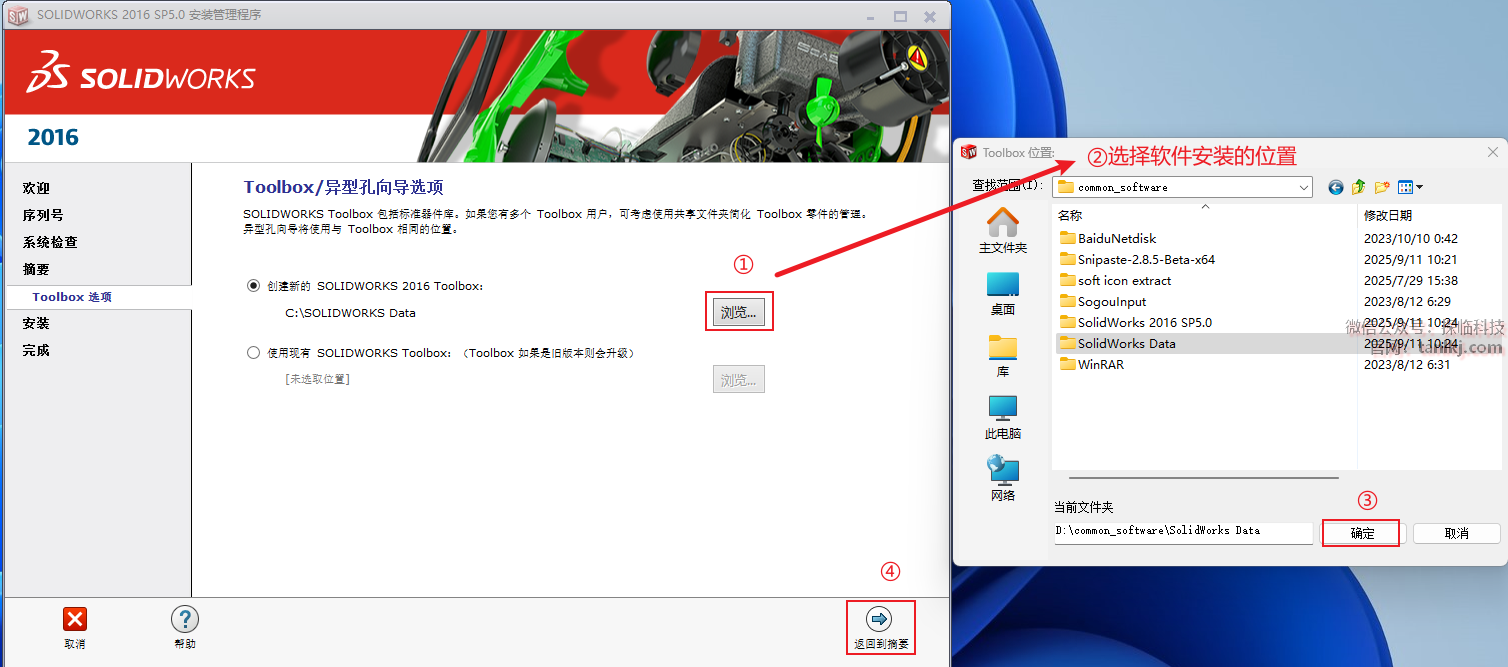Select 创建新的 SOLIDWORKS 2016 Toolbox radio button

[x=253, y=286]
